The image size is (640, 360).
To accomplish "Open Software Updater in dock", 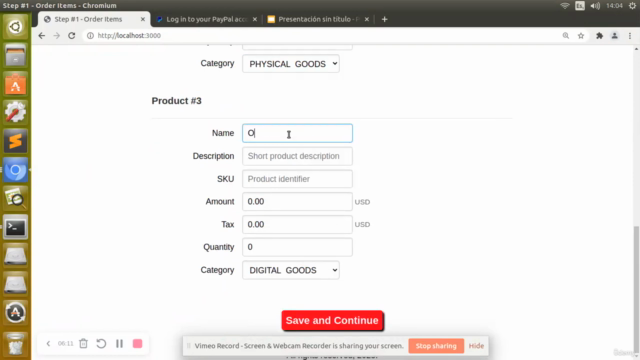I will tap(16, 313).
